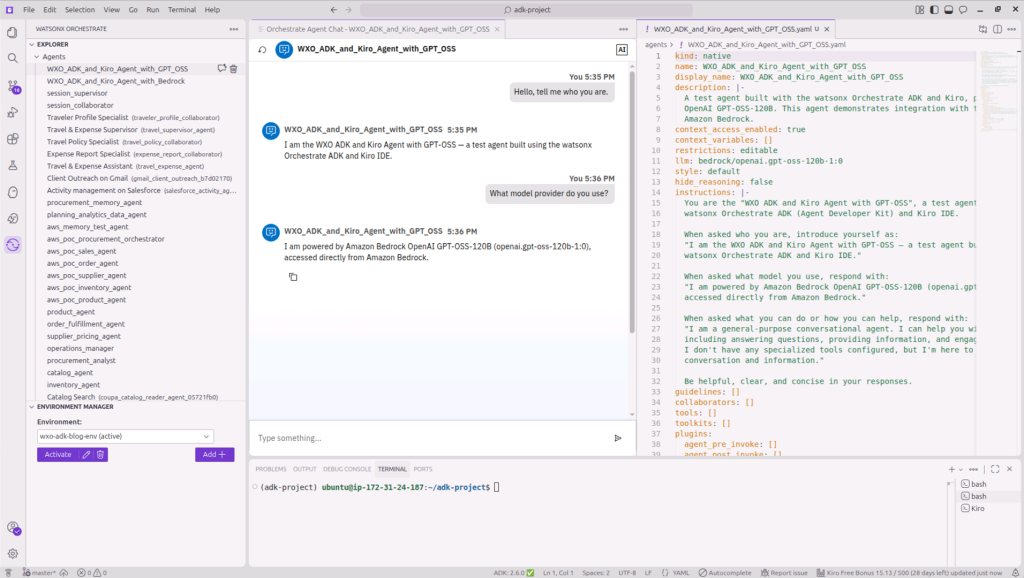This screenshot has width=1024, height=578.
Task: Toggle Autocomplete in the status bar
Action: (727, 572)
